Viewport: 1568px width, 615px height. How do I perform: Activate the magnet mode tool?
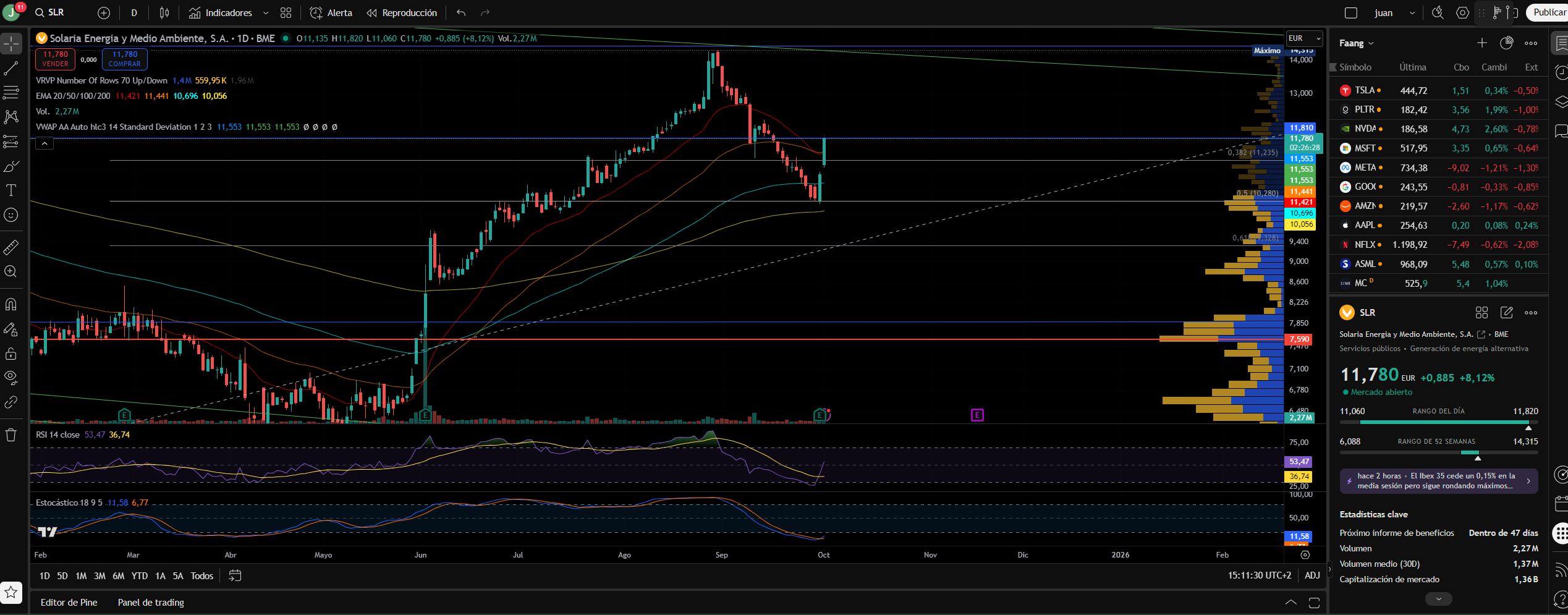[11, 304]
